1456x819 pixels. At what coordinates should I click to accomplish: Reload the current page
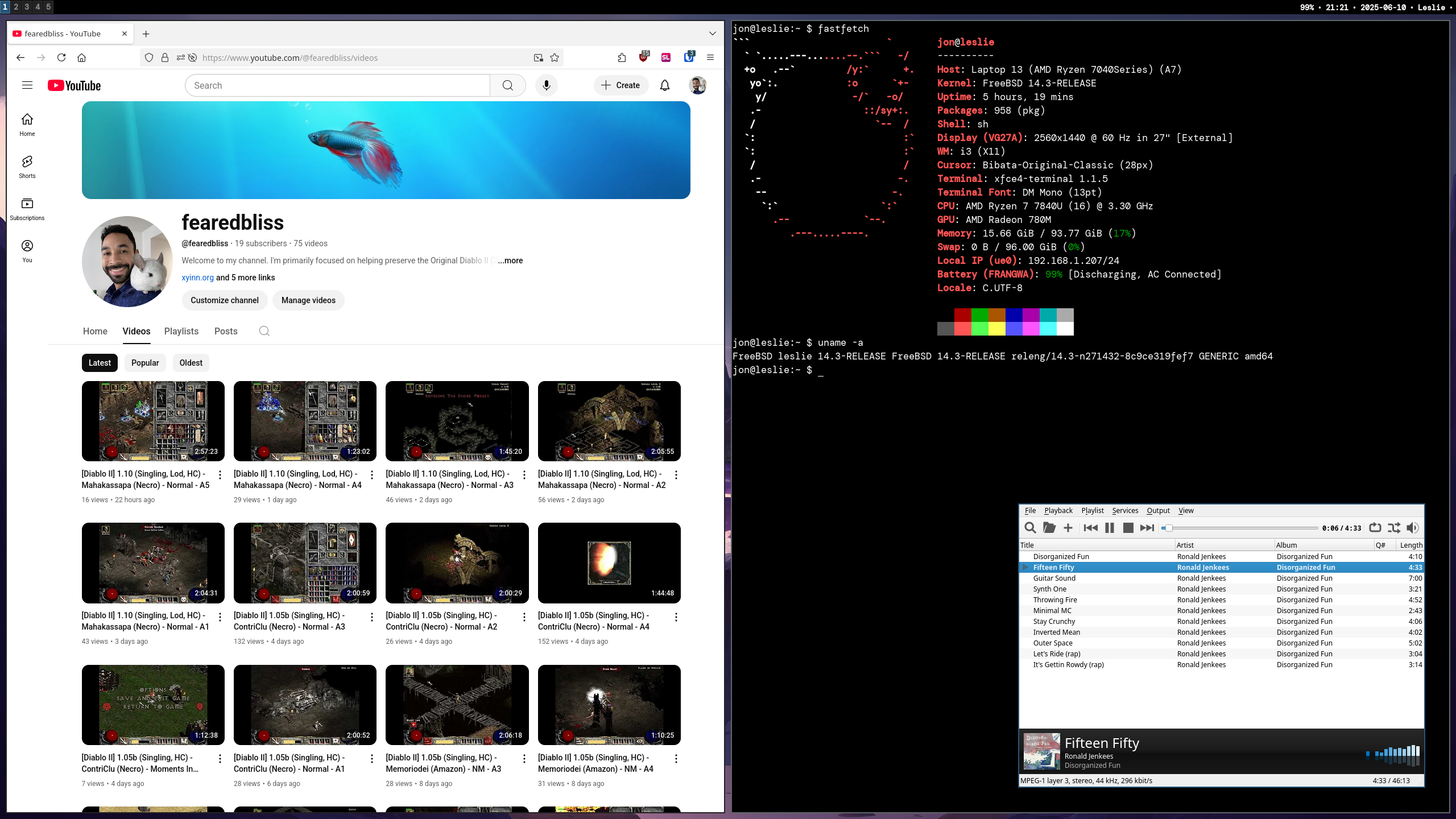pyautogui.click(x=61, y=57)
